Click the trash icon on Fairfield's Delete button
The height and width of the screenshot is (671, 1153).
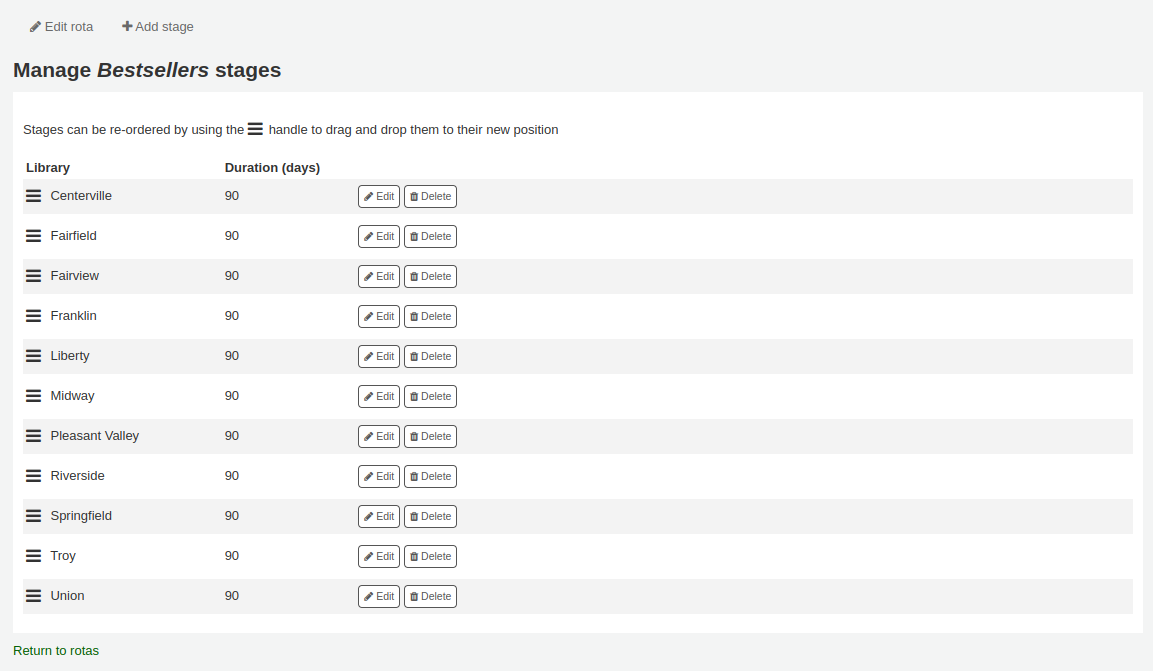click(413, 236)
